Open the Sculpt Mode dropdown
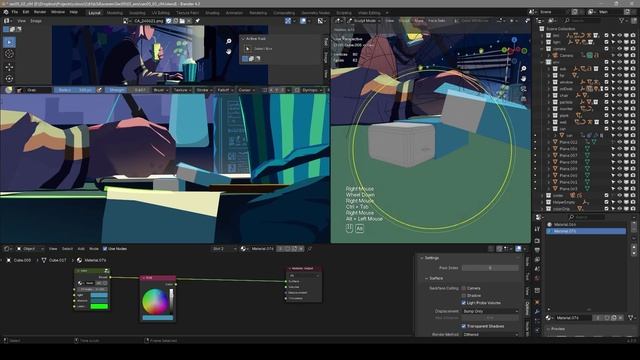 (x=363, y=20)
